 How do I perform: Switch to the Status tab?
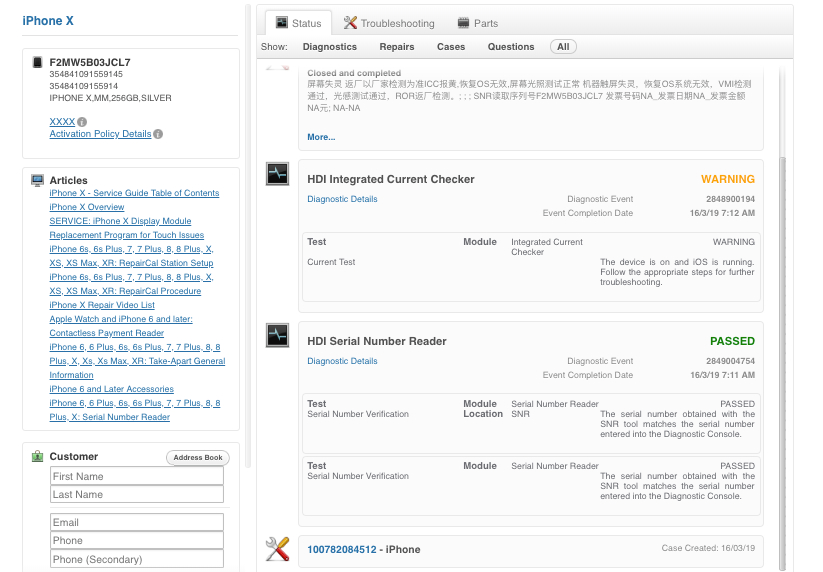[x=299, y=23]
